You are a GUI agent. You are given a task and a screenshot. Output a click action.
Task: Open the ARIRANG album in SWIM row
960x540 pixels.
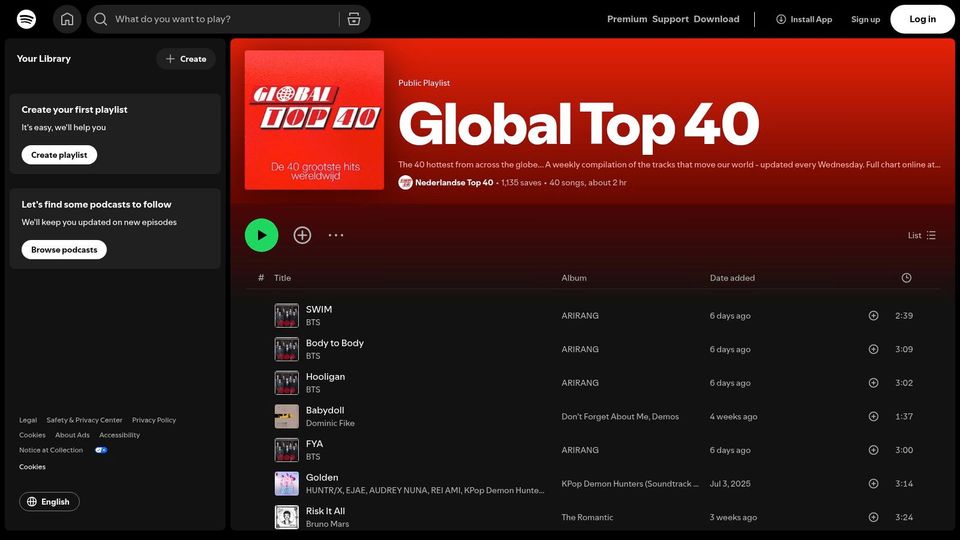(580, 316)
